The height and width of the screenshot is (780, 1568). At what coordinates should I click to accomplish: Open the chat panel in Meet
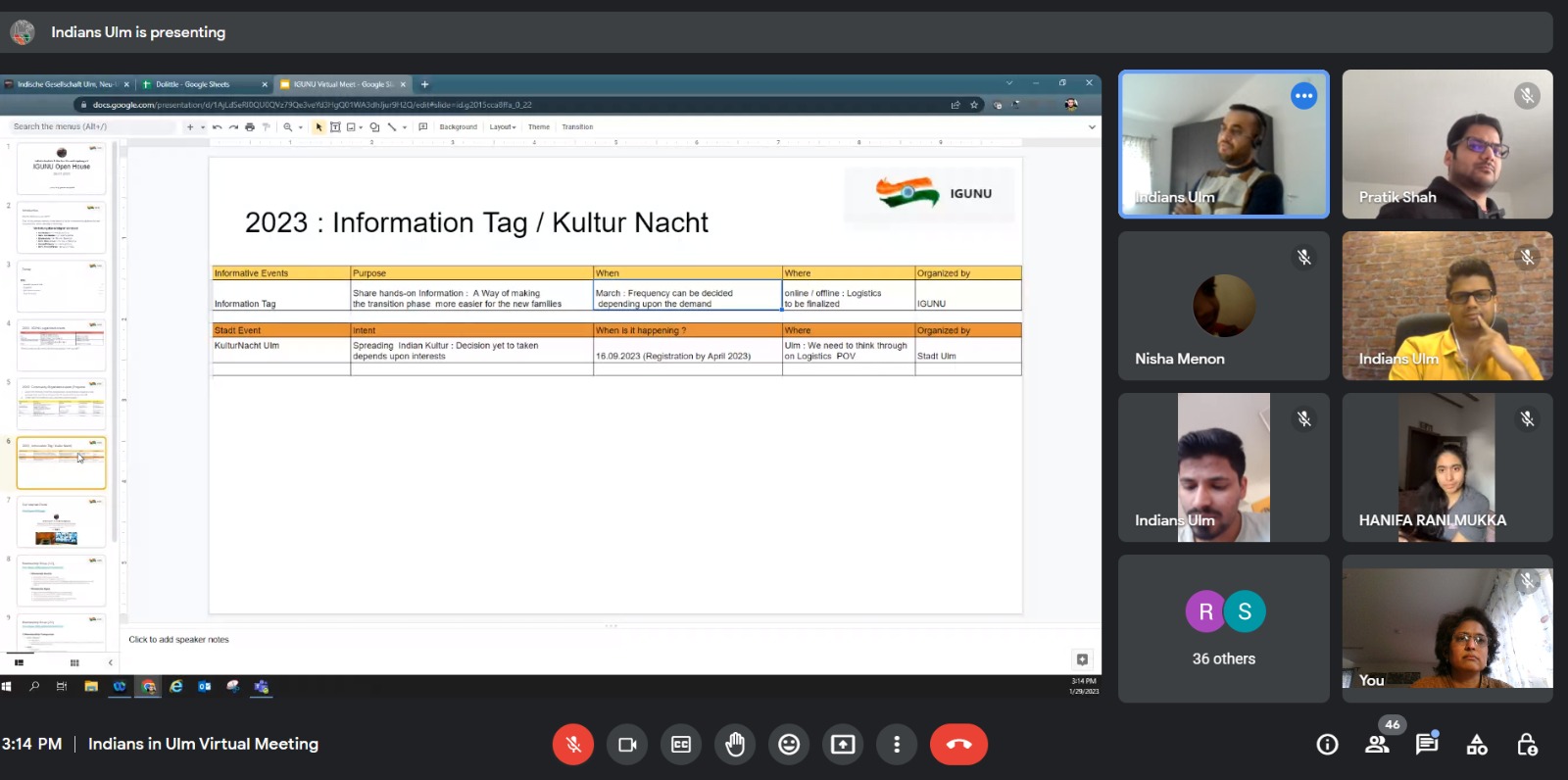[1427, 745]
